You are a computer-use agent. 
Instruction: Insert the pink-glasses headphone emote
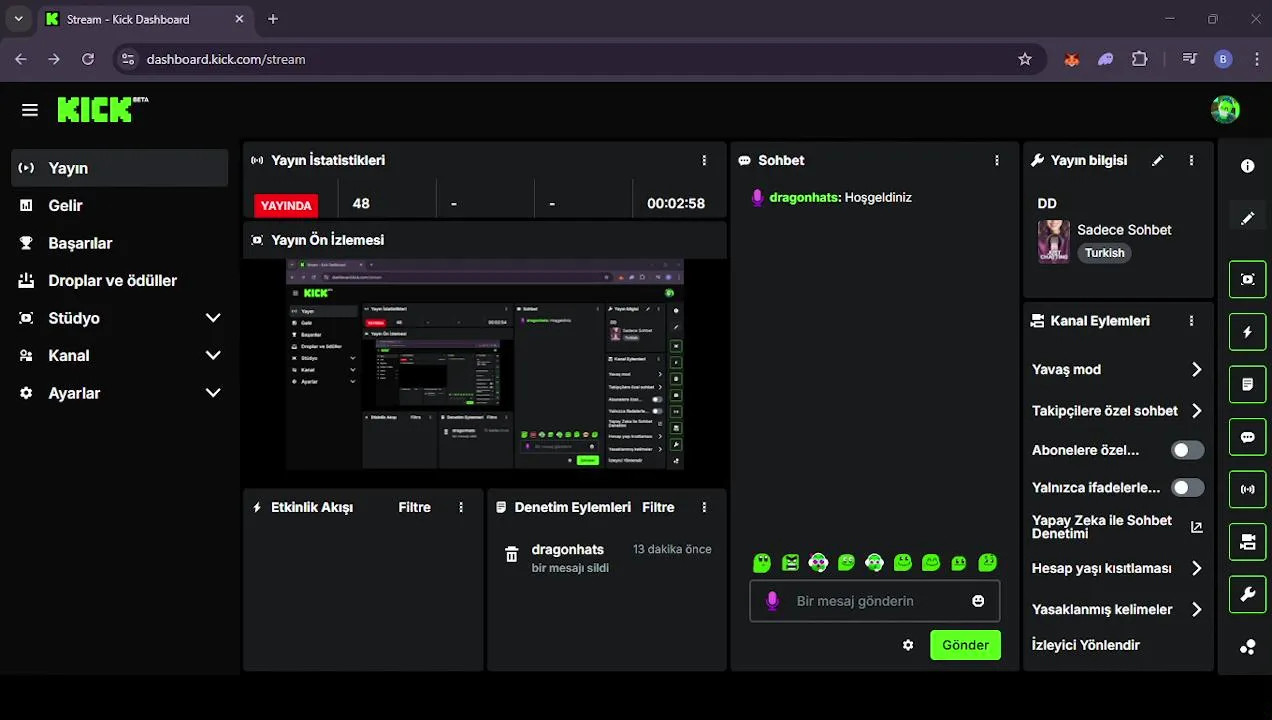(818, 562)
